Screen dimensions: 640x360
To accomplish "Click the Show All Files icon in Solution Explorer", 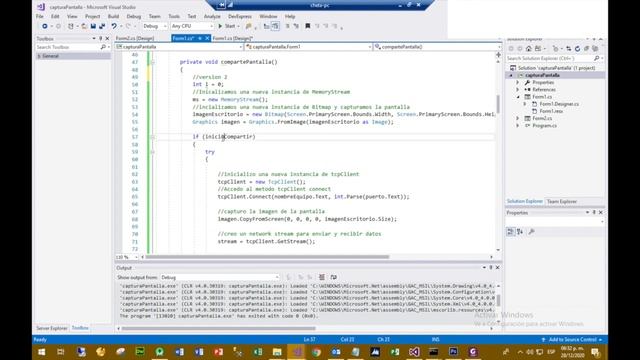I will click(595, 49).
